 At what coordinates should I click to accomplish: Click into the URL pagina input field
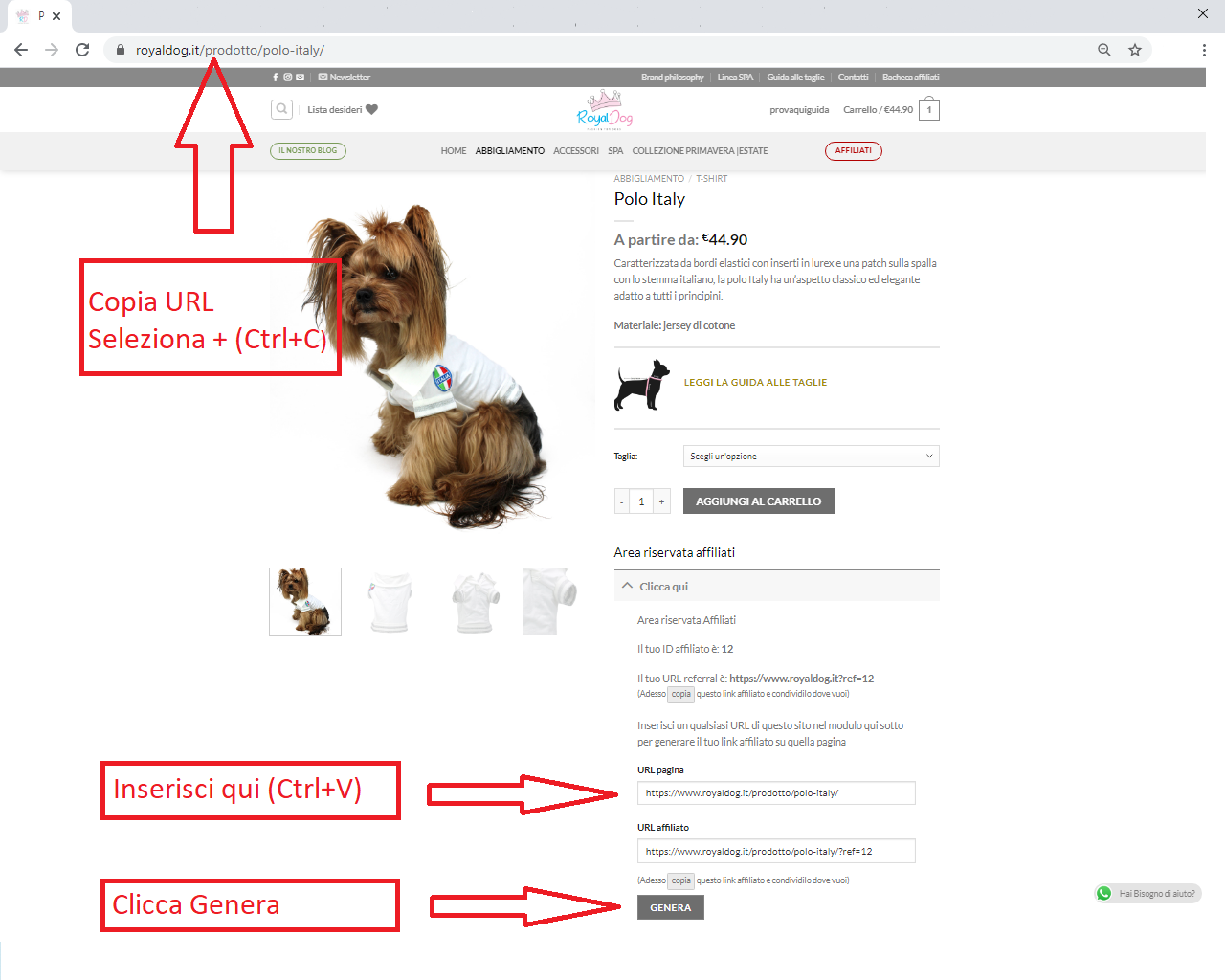pyautogui.click(x=776, y=793)
